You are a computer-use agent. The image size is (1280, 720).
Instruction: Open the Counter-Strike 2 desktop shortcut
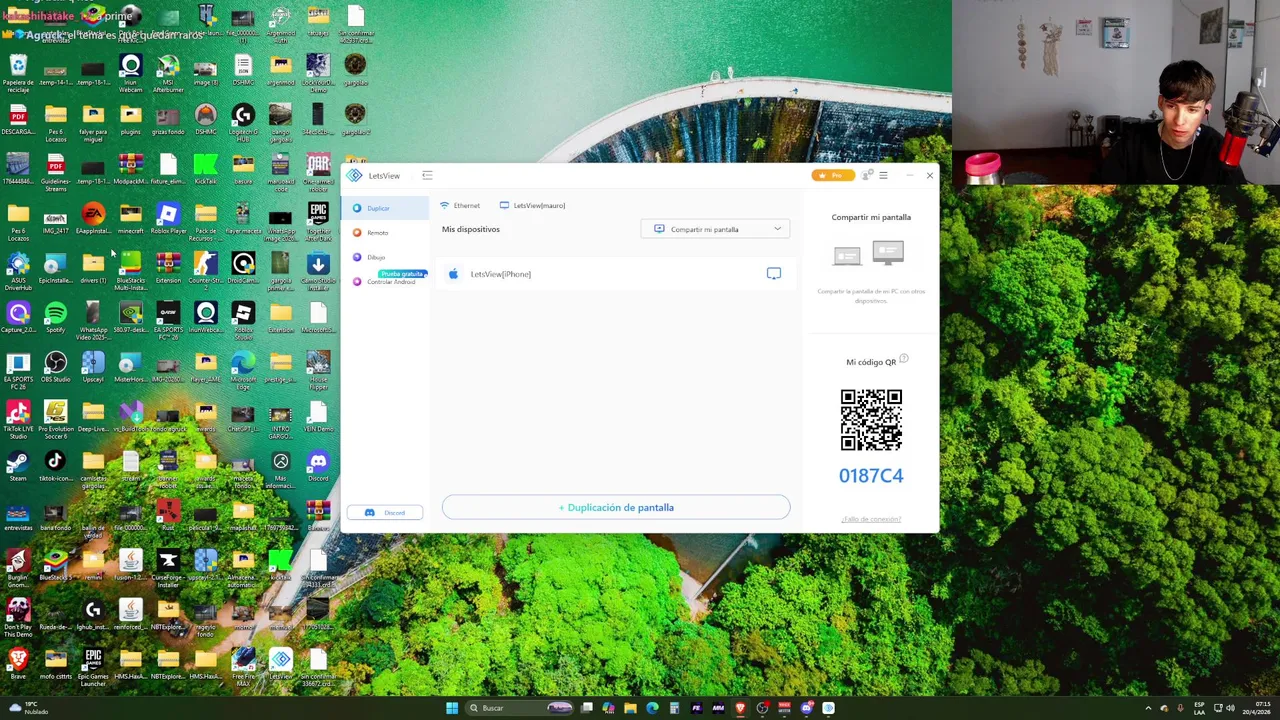(205, 270)
